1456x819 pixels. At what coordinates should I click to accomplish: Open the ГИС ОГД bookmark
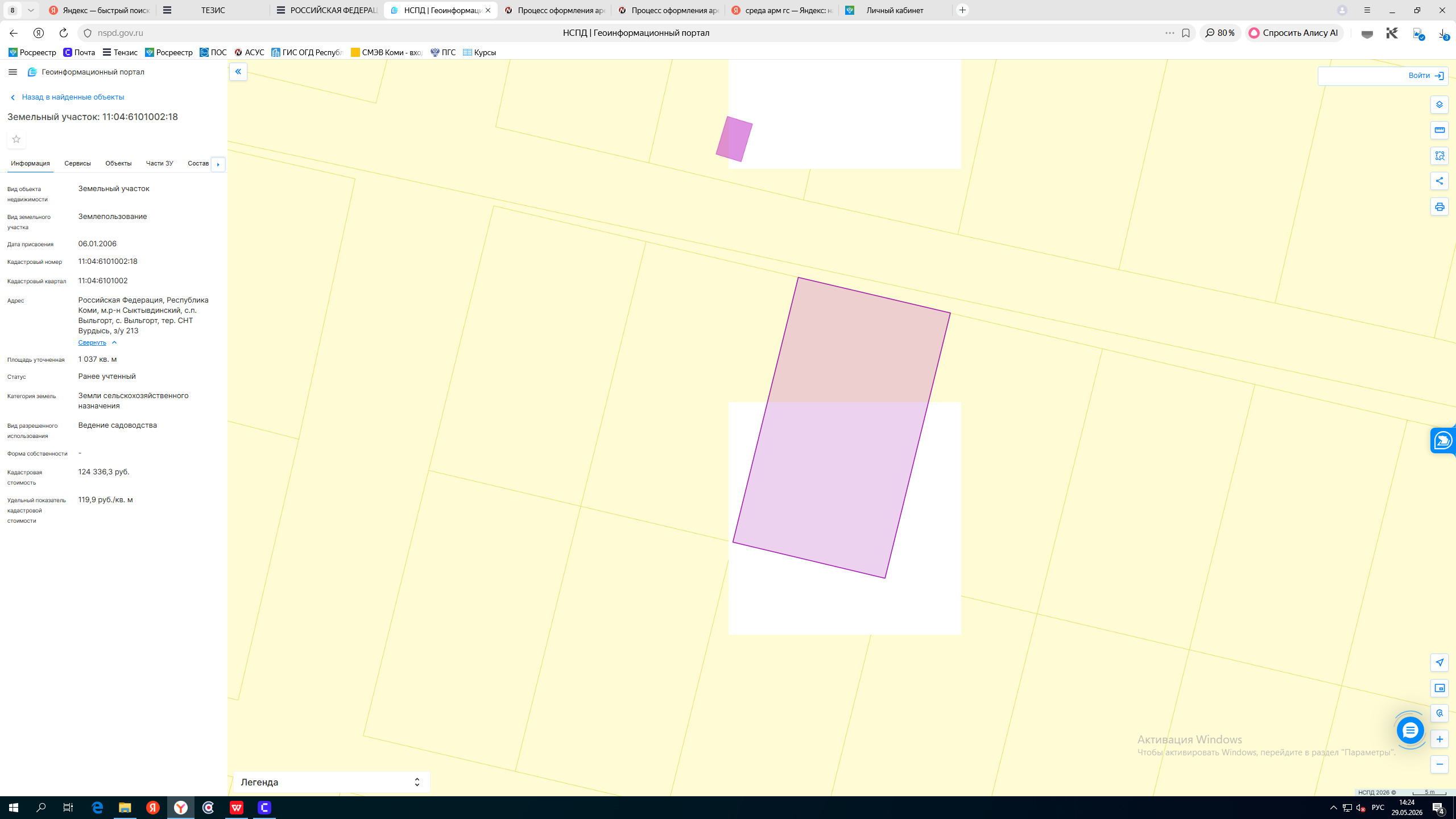click(307, 52)
